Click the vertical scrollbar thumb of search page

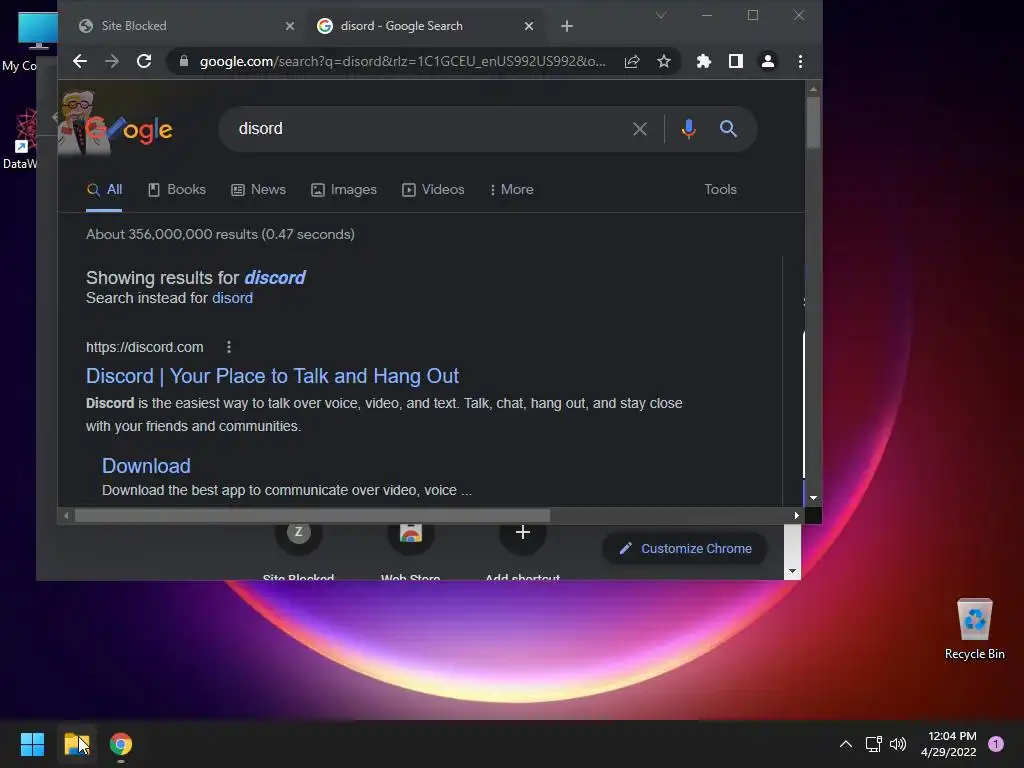coord(813,123)
